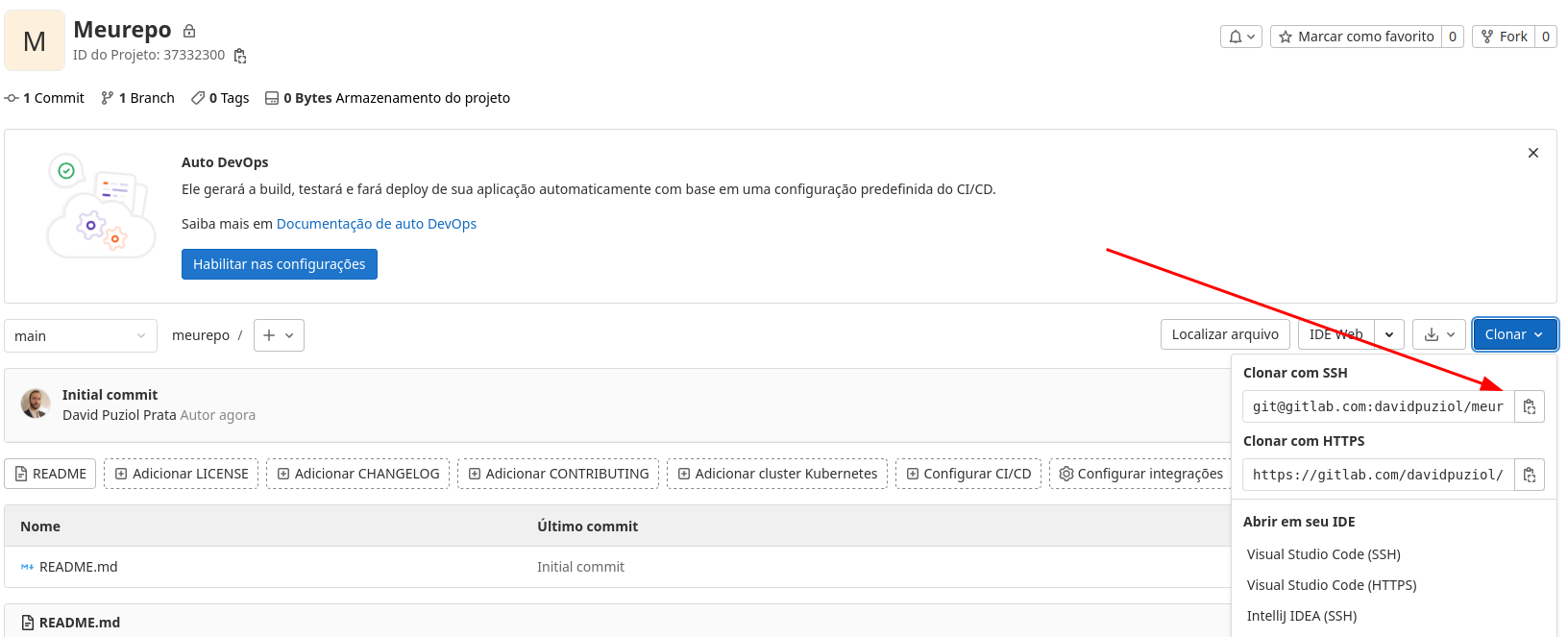Copy the SSH clone URL

point(1529,406)
